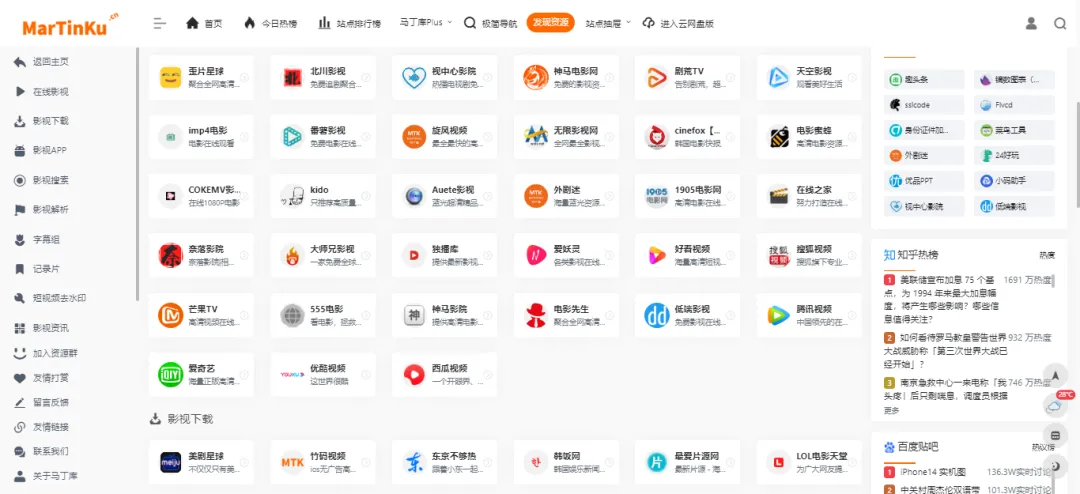The width and height of the screenshot is (1080, 494).
Task: Open 555电影 globe icon card
Action: [x=323, y=315]
